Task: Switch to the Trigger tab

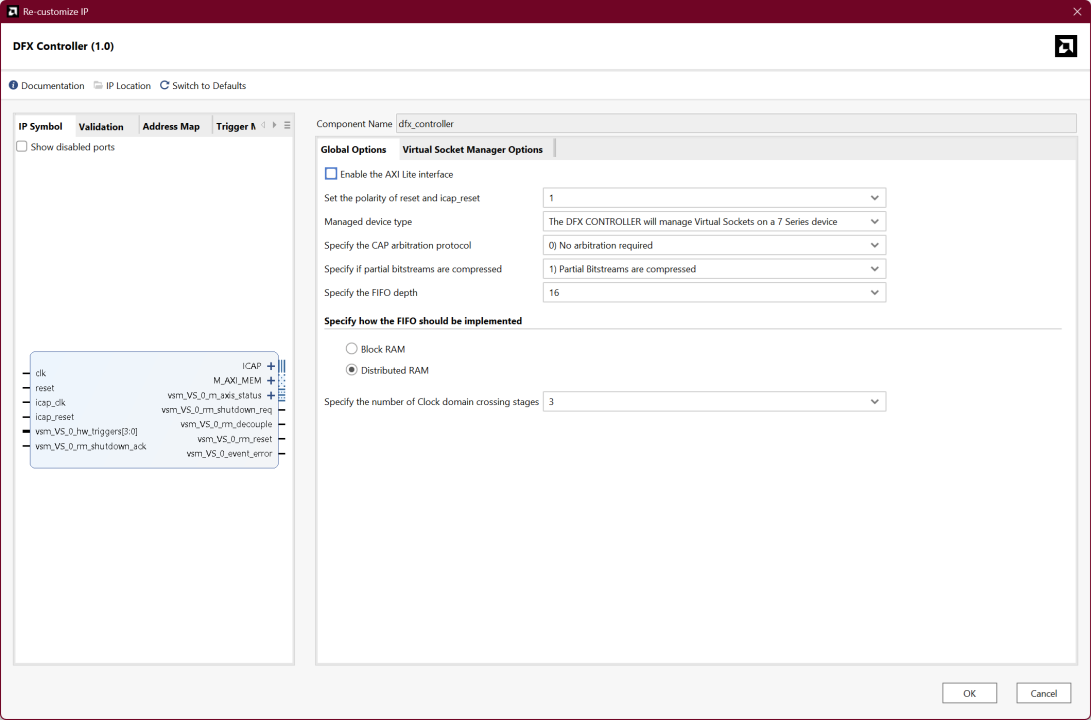Action: click(x=235, y=126)
